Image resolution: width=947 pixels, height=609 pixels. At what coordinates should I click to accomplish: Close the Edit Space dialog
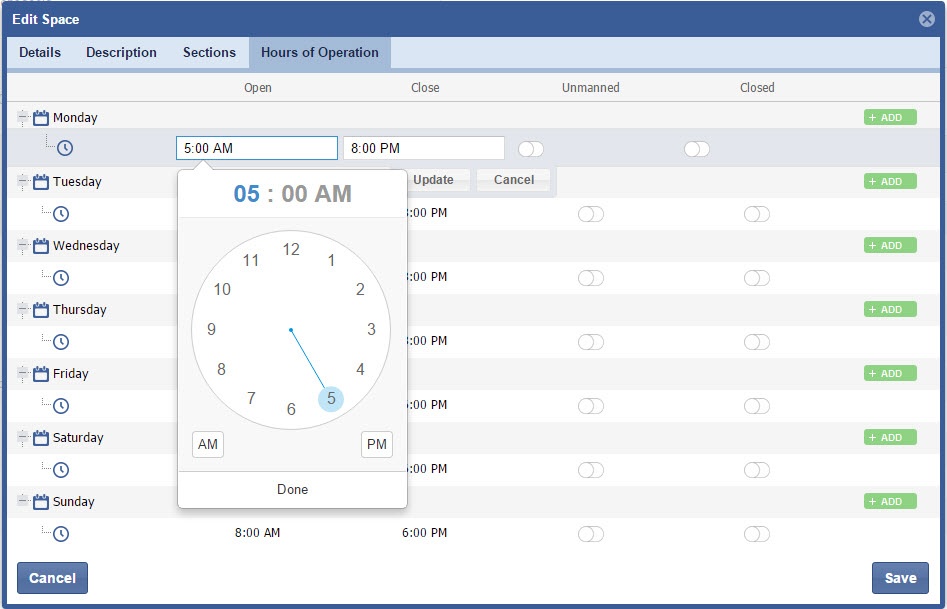pos(927,19)
